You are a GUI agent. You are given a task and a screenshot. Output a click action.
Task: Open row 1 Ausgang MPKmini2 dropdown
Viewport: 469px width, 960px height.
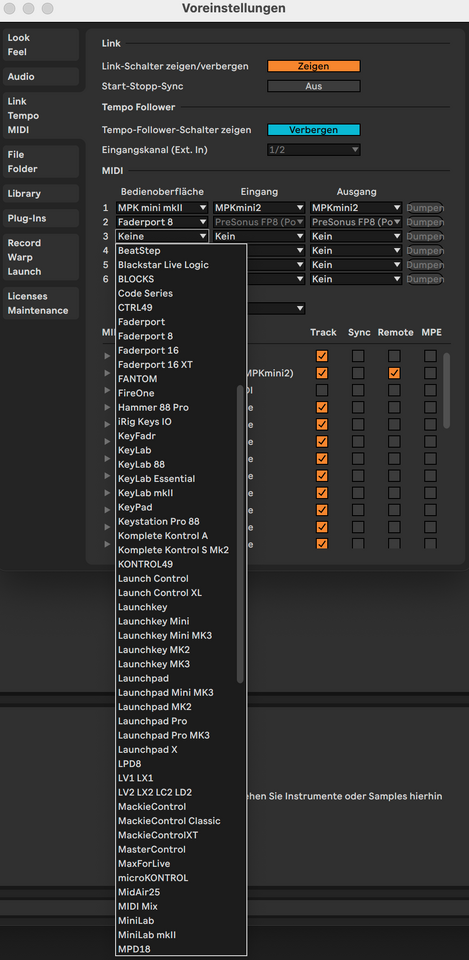tap(356, 208)
